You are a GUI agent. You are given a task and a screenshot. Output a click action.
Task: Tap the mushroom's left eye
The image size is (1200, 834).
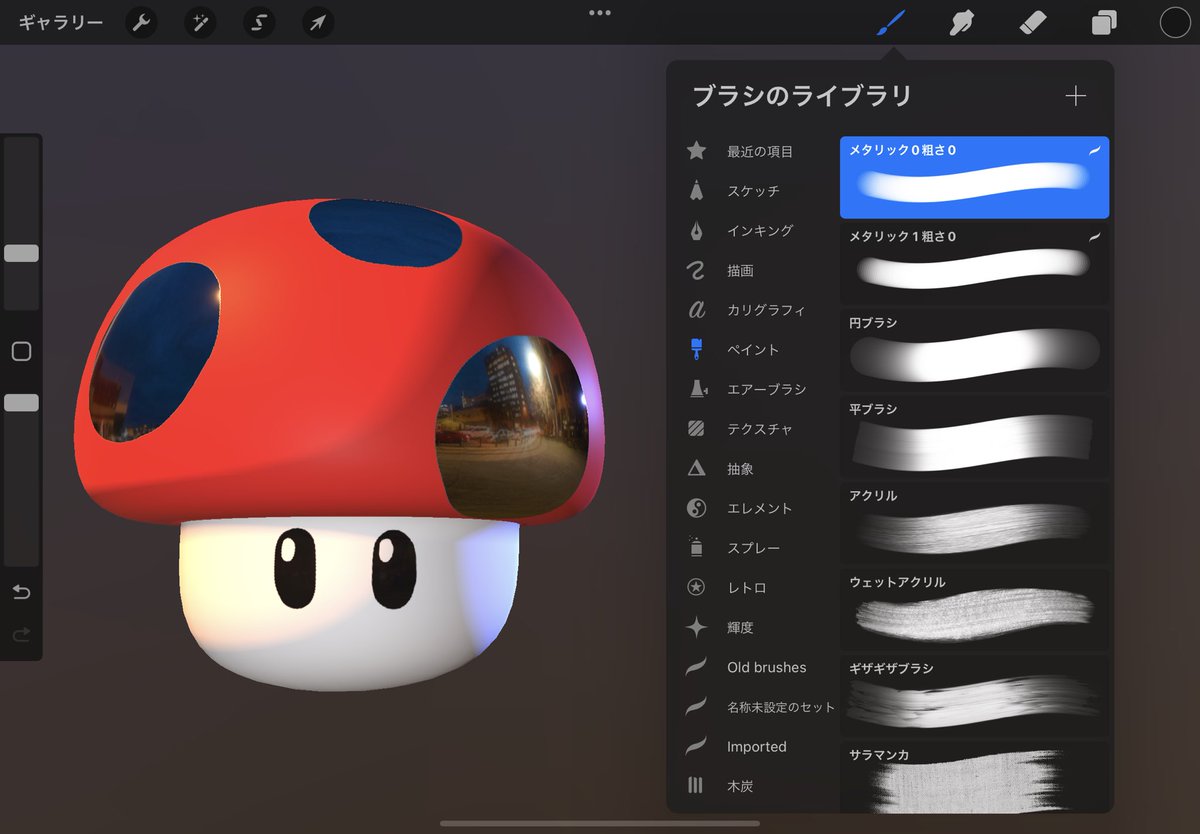[x=293, y=567]
